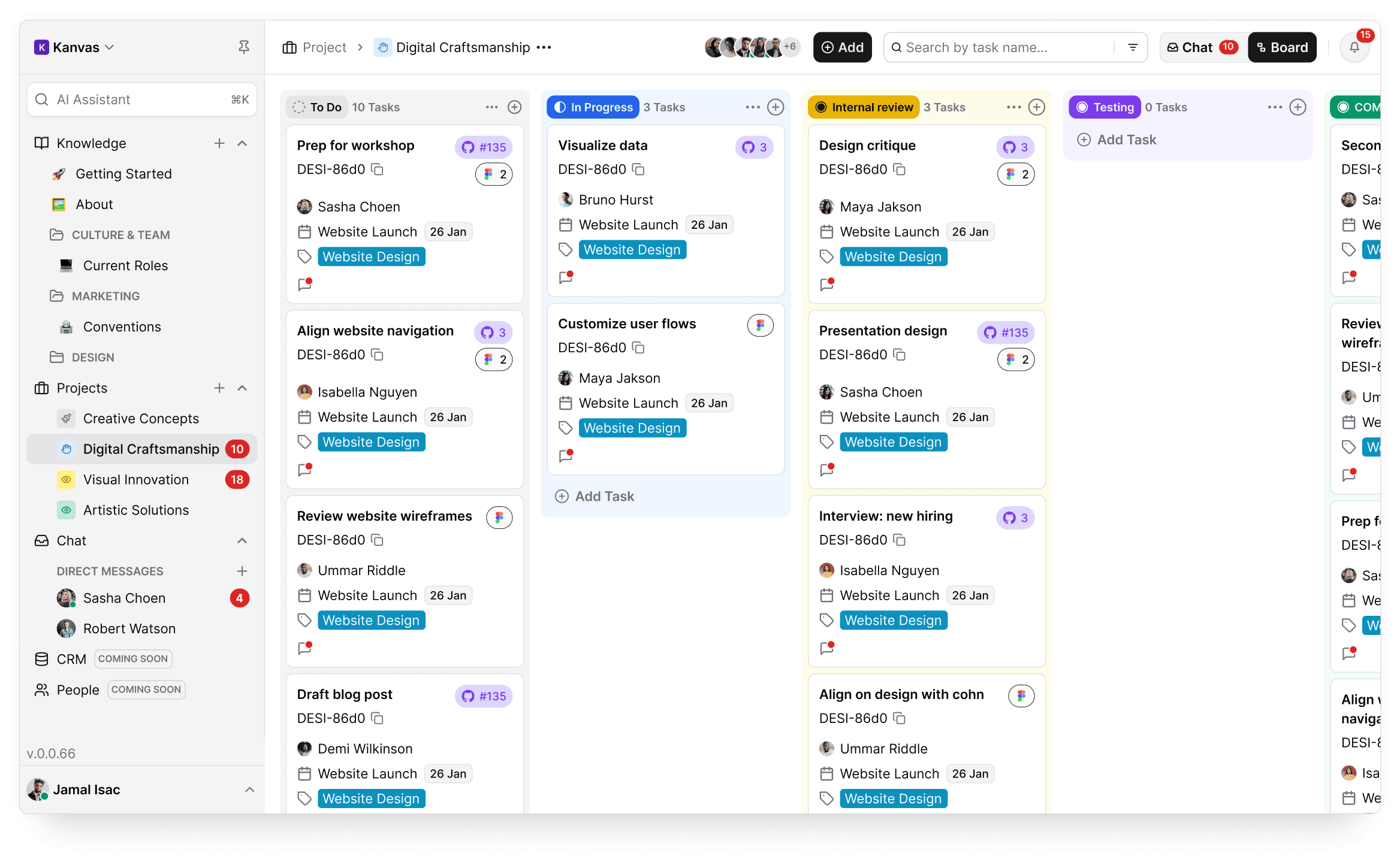1400x862 pixels.
Task: Click the comment flag on Design critique card
Action: 827,285
